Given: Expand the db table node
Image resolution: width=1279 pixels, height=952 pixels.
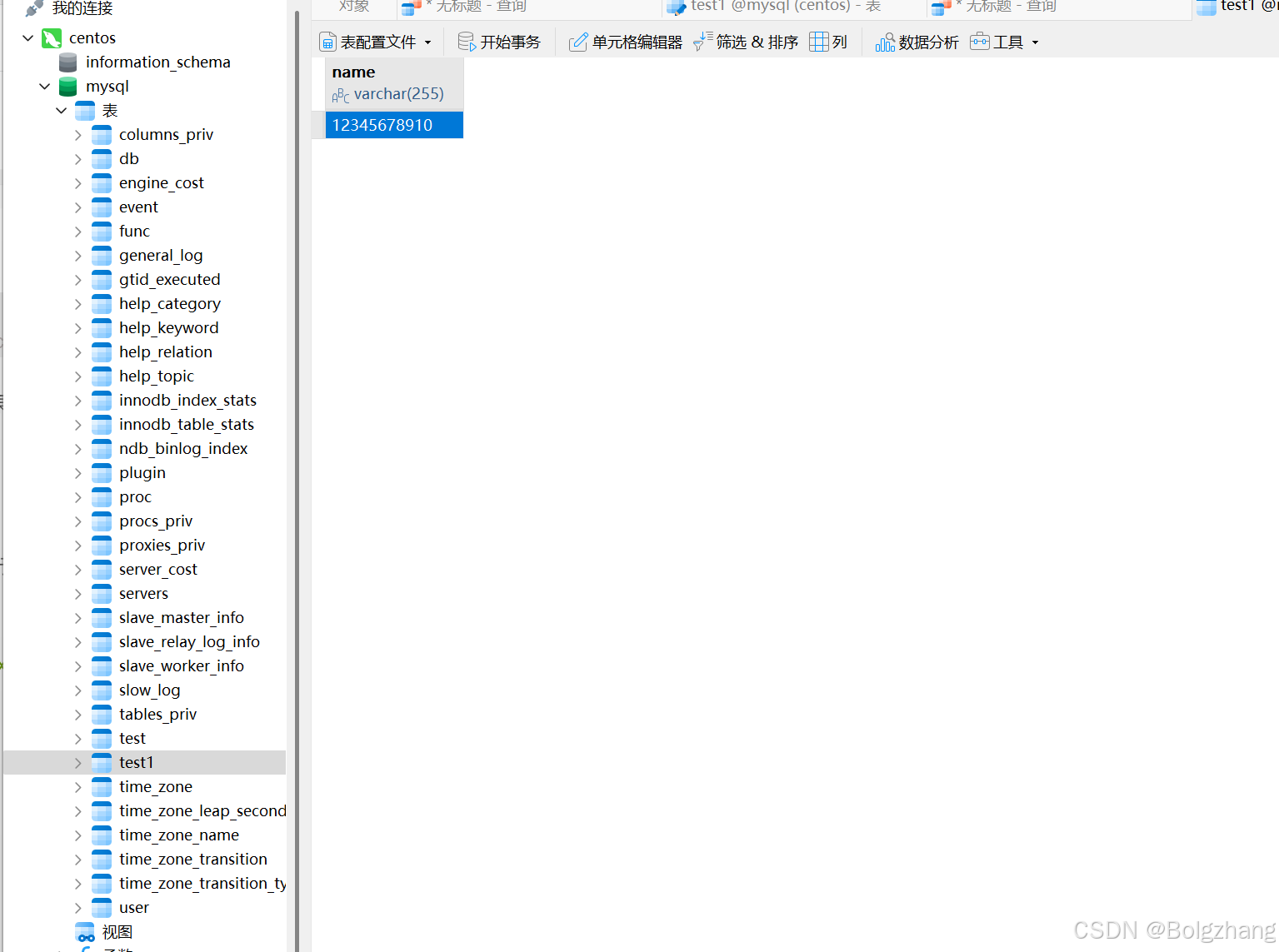Looking at the screenshot, I should click(77, 159).
